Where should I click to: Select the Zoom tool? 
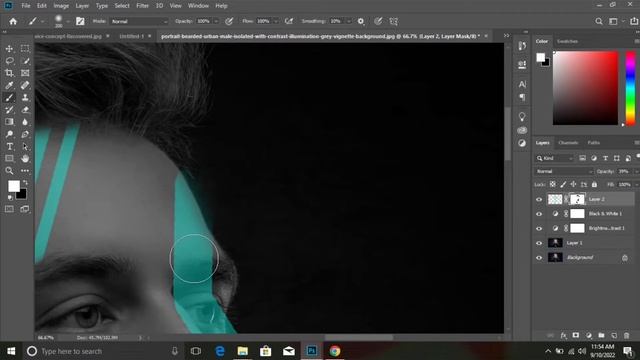(9, 171)
